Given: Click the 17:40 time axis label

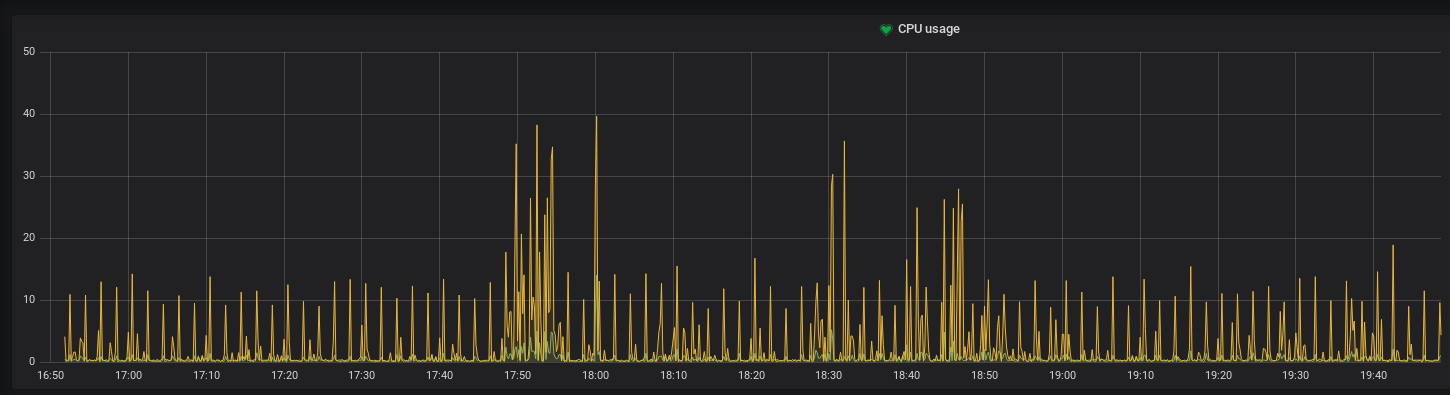Looking at the screenshot, I should pos(440,375).
